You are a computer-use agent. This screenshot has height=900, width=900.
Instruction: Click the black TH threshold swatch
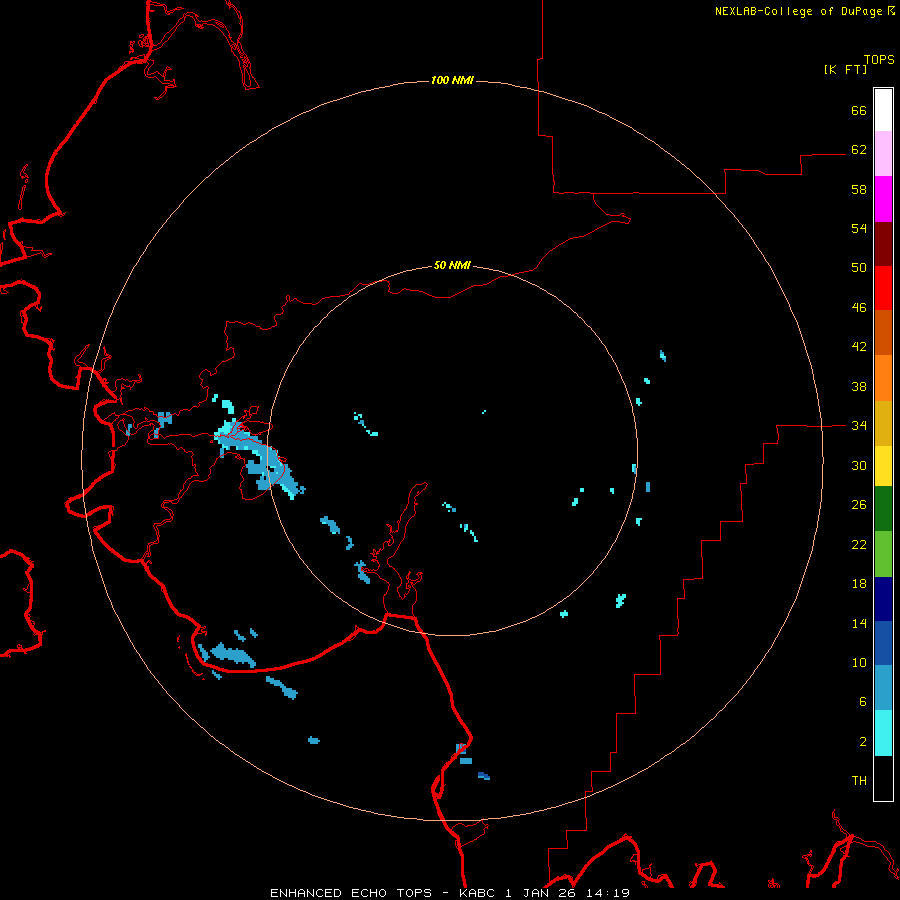click(883, 778)
